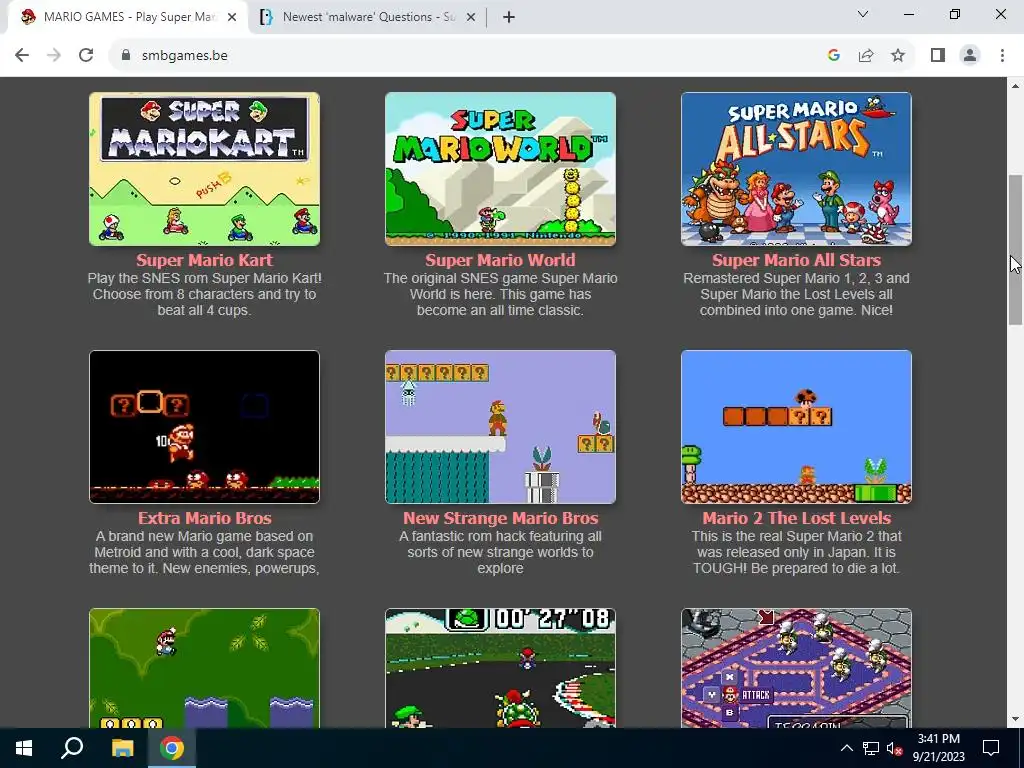This screenshot has width=1024, height=768.
Task: Reload the smbgames.be page
Action: [x=86, y=56]
